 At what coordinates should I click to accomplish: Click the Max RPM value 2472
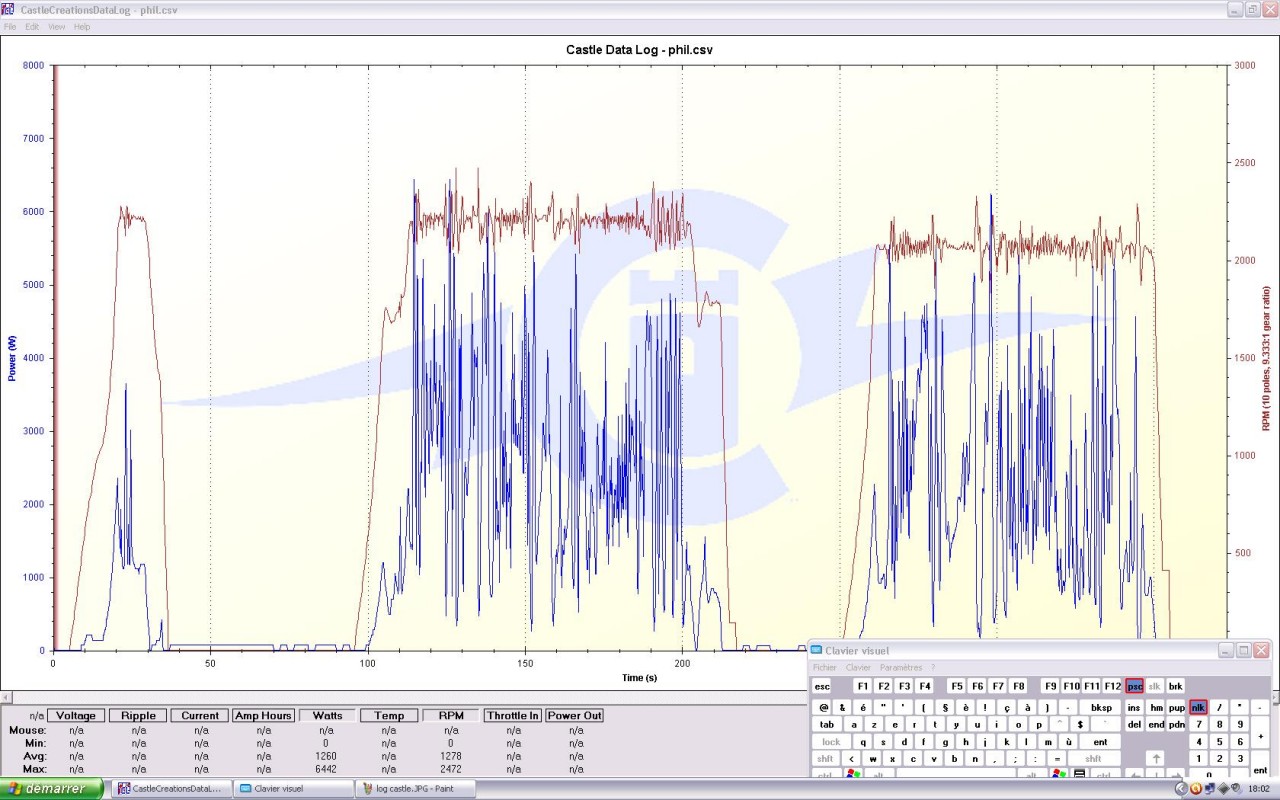[x=451, y=769]
